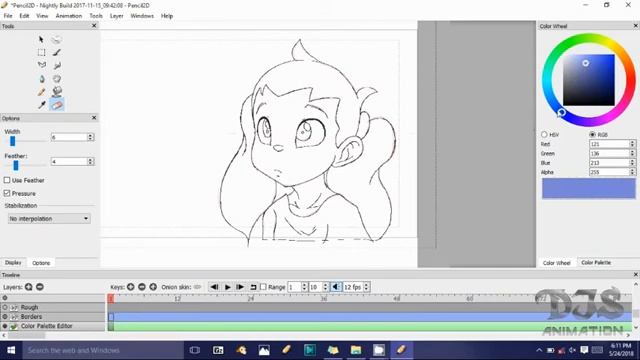Click the Red value stepper arrows
This screenshot has width=640, height=360.
pyautogui.click(x=632, y=144)
